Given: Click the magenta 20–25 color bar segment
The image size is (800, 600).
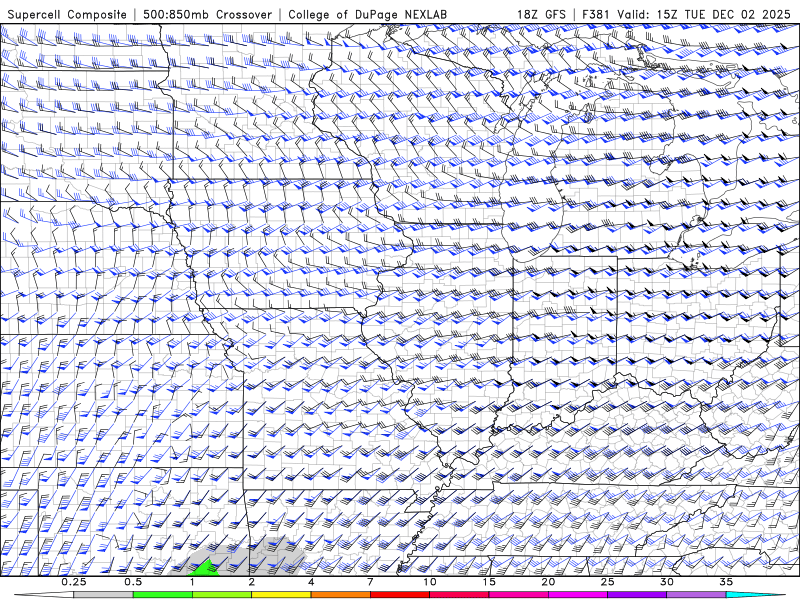Looking at the screenshot, I should tap(578, 595).
